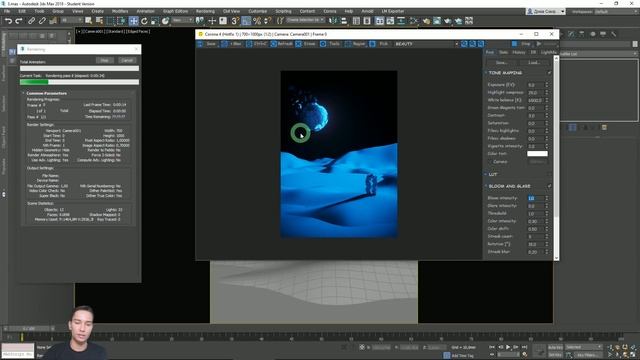This screenshot has height=360, width=640.
Task: Open the reference coordinate system dropdown
Action: coord(182,20)
